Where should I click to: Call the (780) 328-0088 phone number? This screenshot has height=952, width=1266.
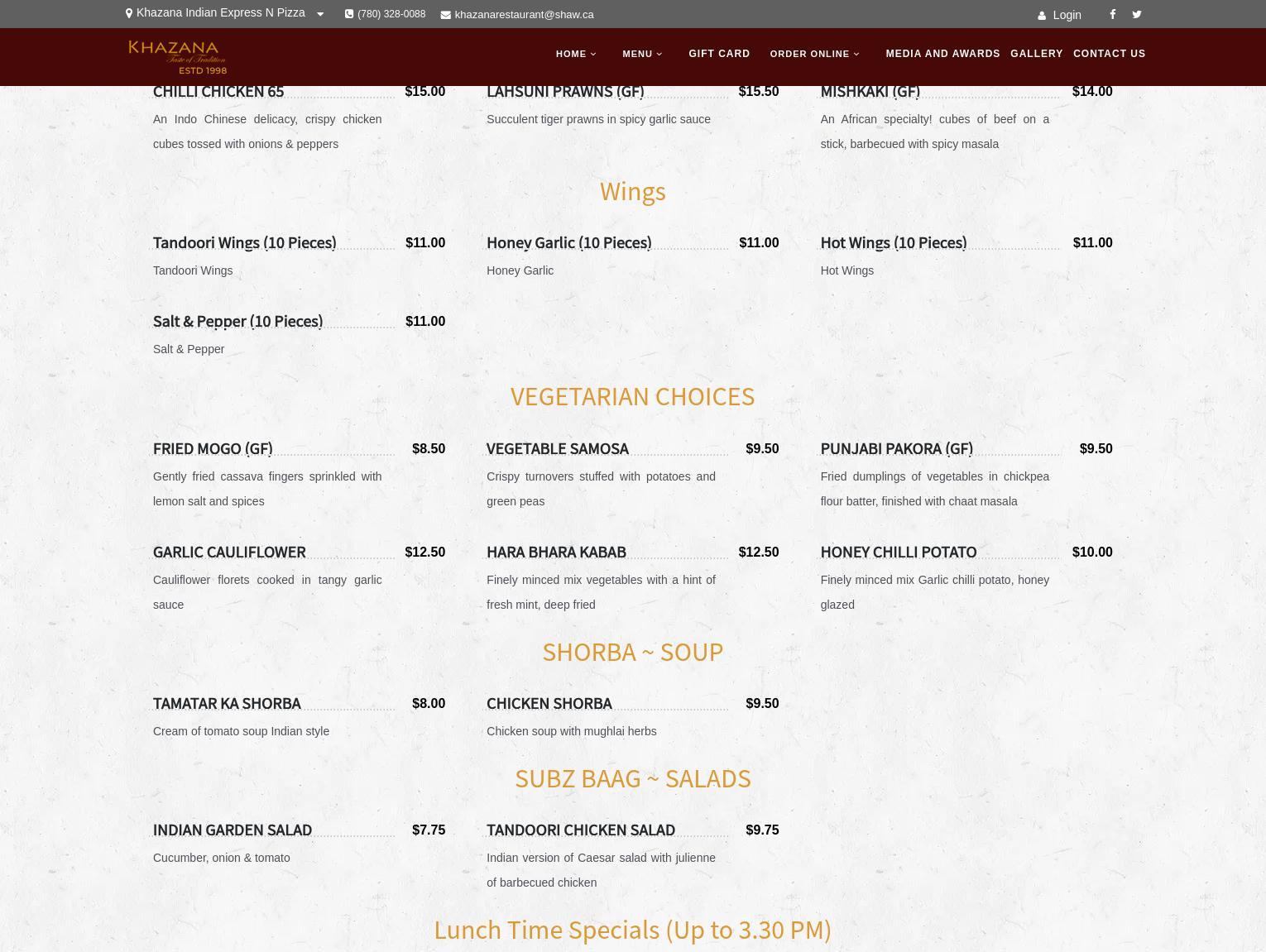pyautogui.click(x=391, y=14)
